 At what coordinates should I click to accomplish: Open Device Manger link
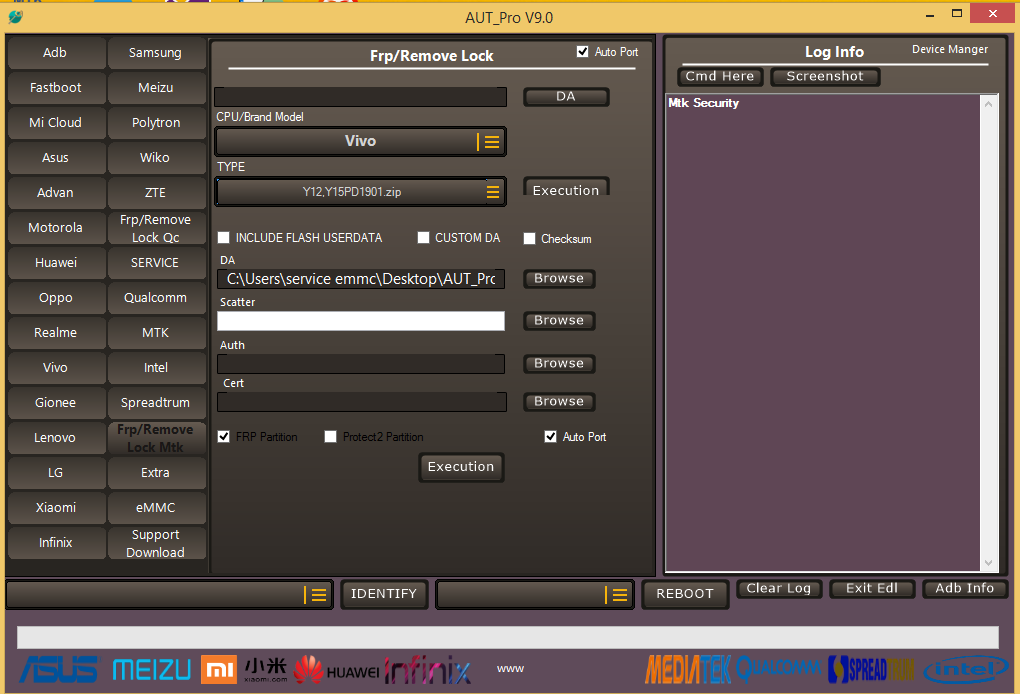(x=950, y=49)
